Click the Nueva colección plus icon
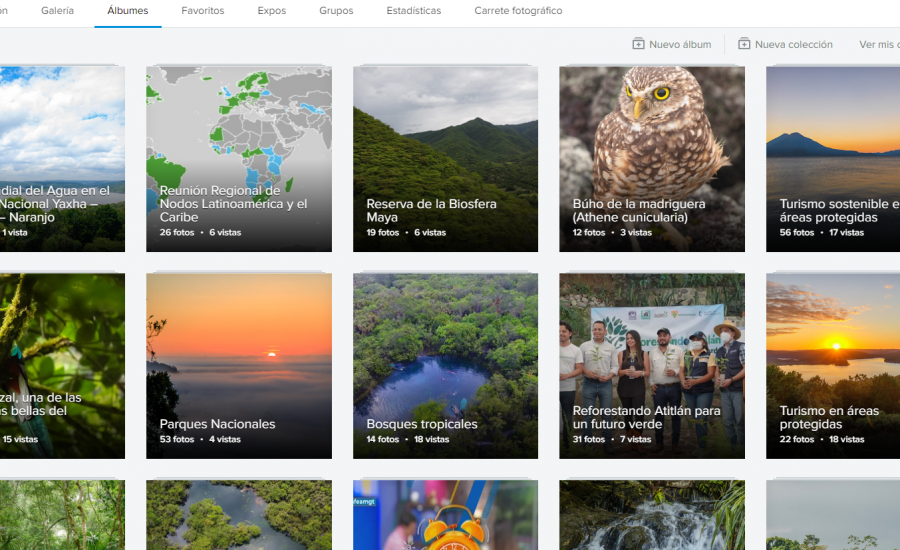This screenshot has width=900, height=550. (744, 44)
